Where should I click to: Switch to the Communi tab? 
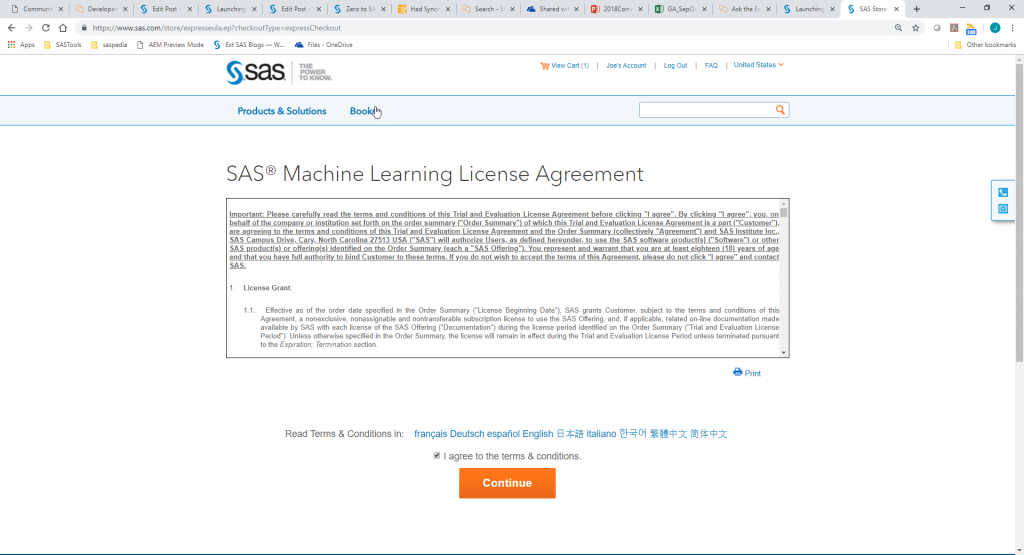(36, 9)
